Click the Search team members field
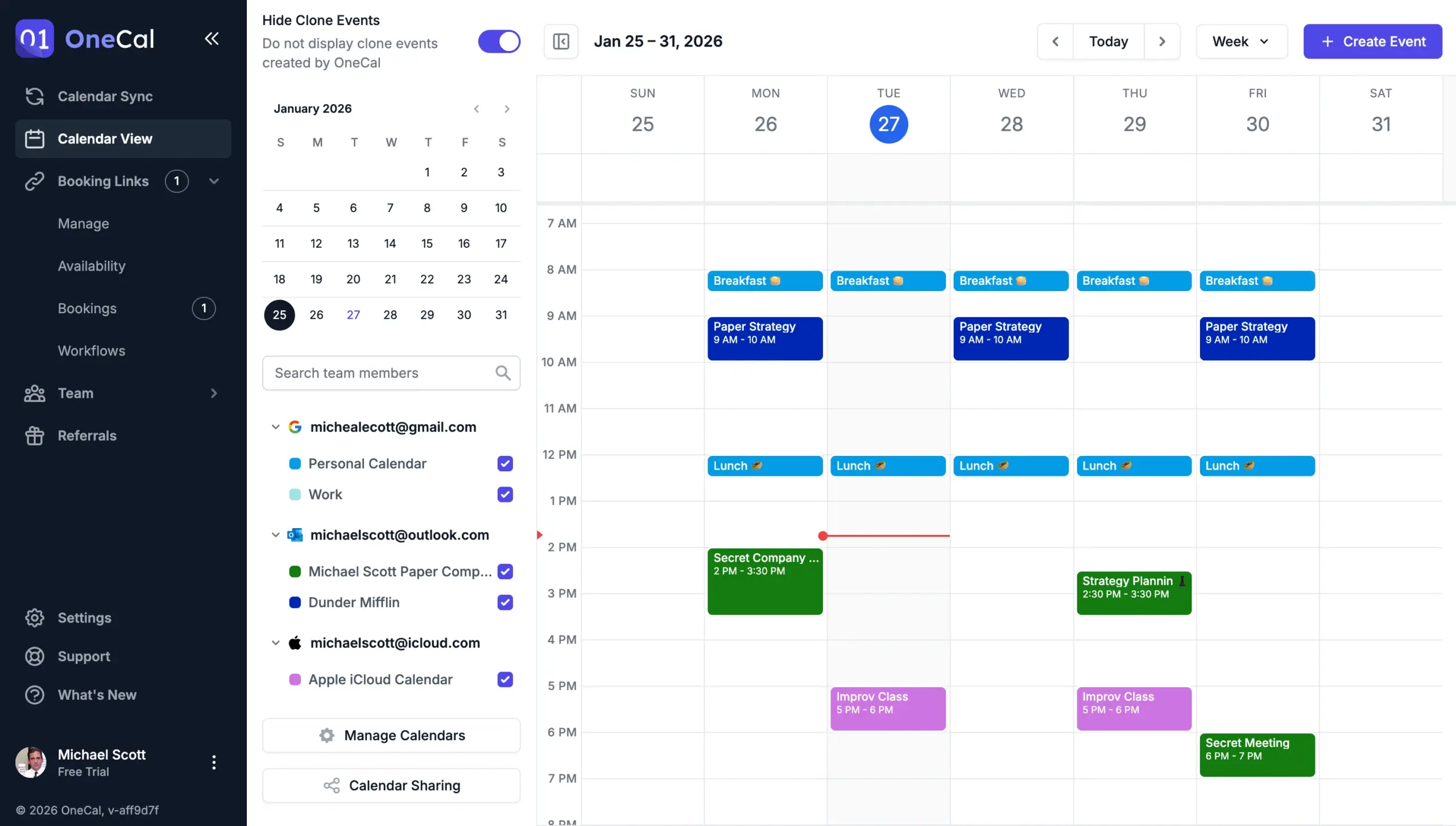This screenshot has height=826, width=1456. point(391,373)
